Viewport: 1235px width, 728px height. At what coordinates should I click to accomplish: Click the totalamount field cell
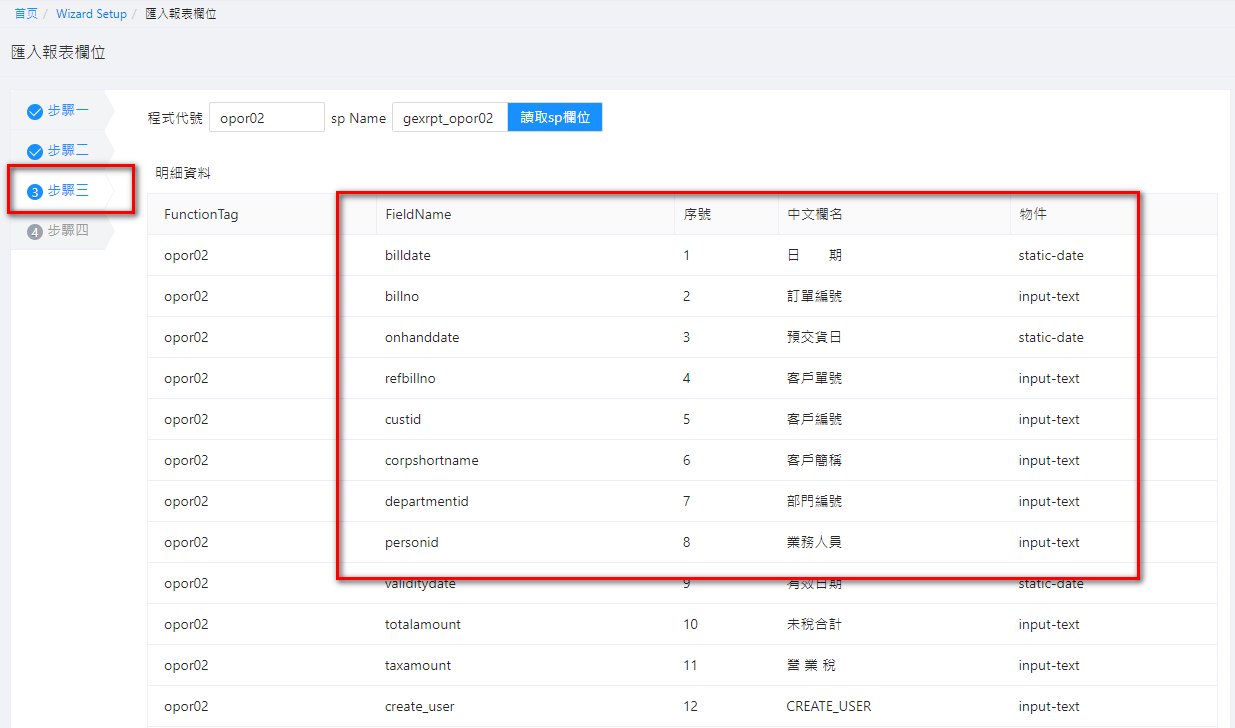tap(422, 624)
